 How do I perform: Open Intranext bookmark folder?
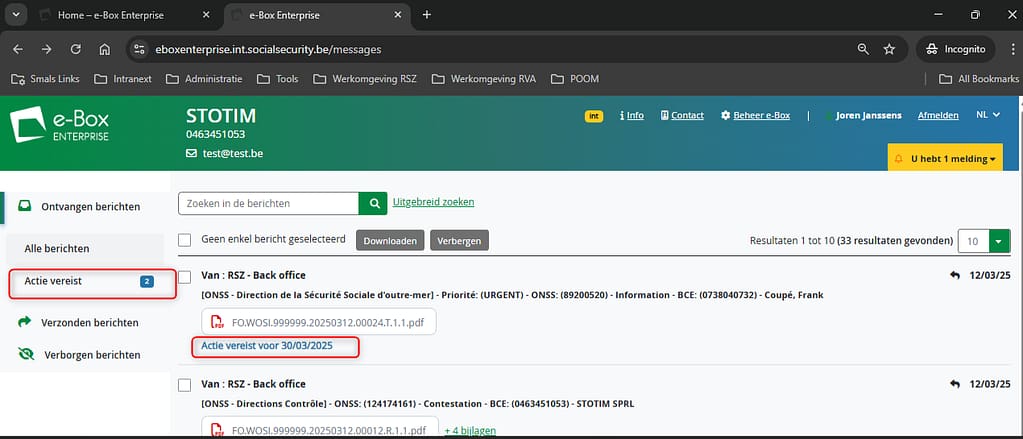point(123,79)
